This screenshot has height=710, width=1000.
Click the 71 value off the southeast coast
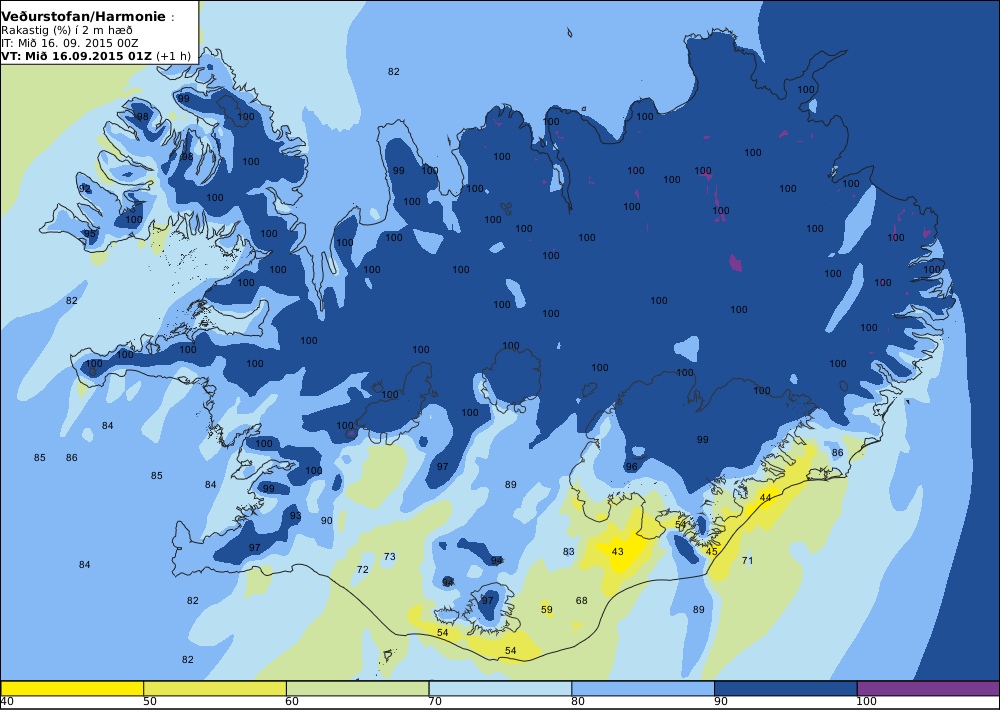(x=747, y=560)
